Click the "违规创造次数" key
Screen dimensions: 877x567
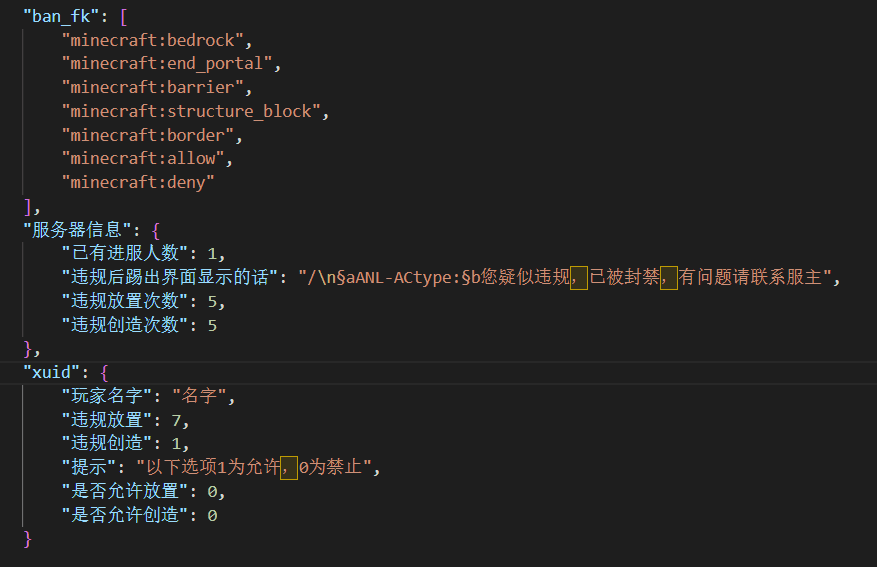[124, 325]
